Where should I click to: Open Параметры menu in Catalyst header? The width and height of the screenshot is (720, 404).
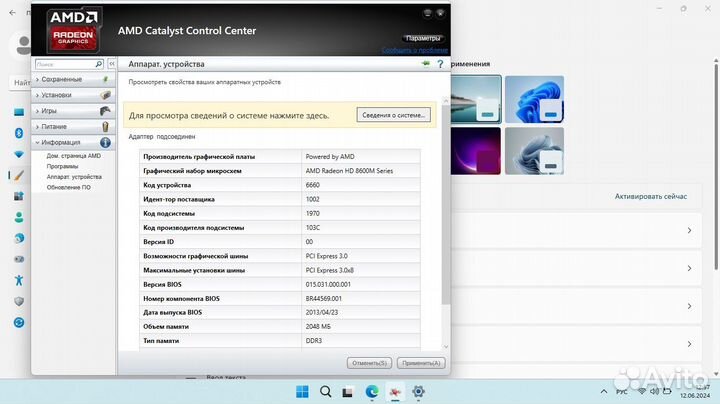point(423,39)
